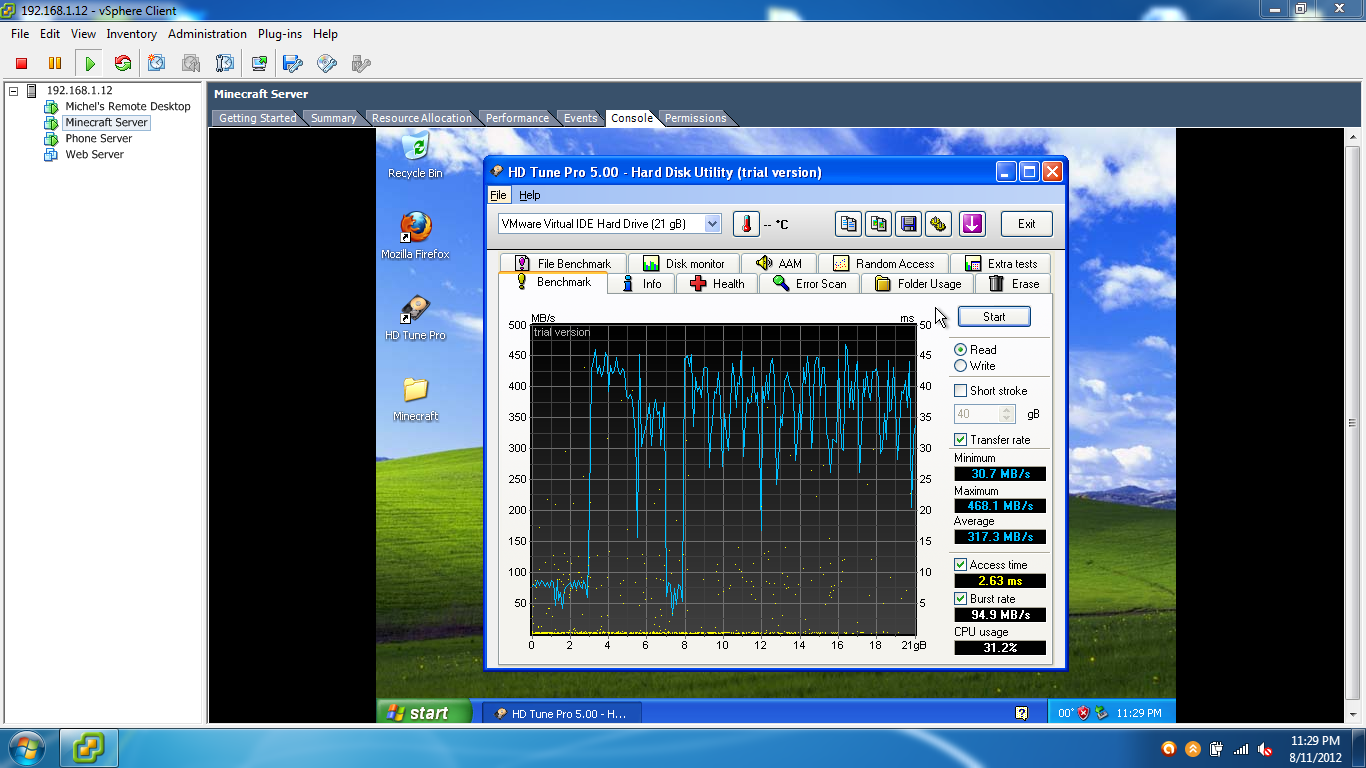Collapse the 192.168.1.12 host tree node

pos(14,91)
